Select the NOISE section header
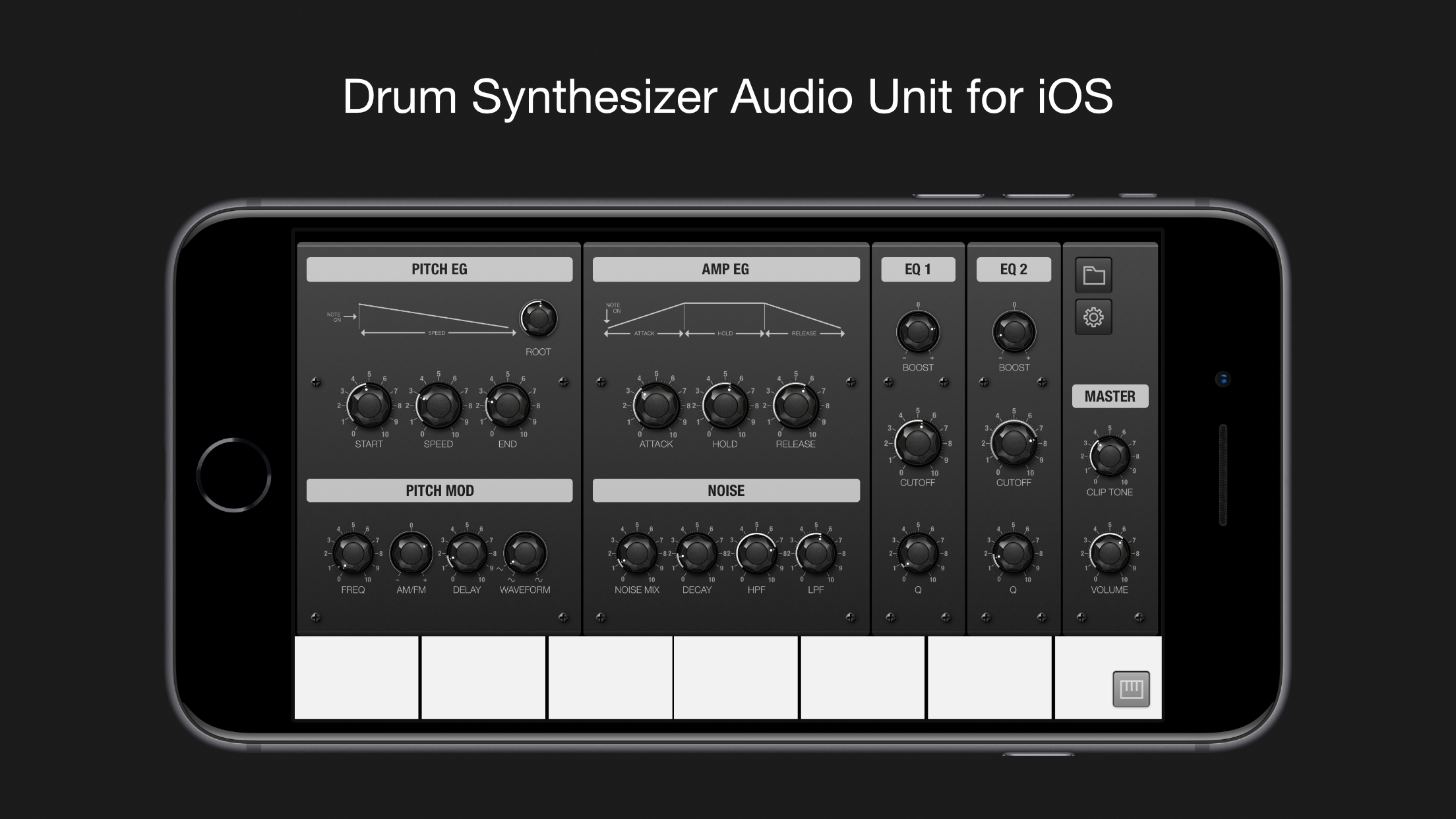This screenshot has height=819, width=1456. 725,491
